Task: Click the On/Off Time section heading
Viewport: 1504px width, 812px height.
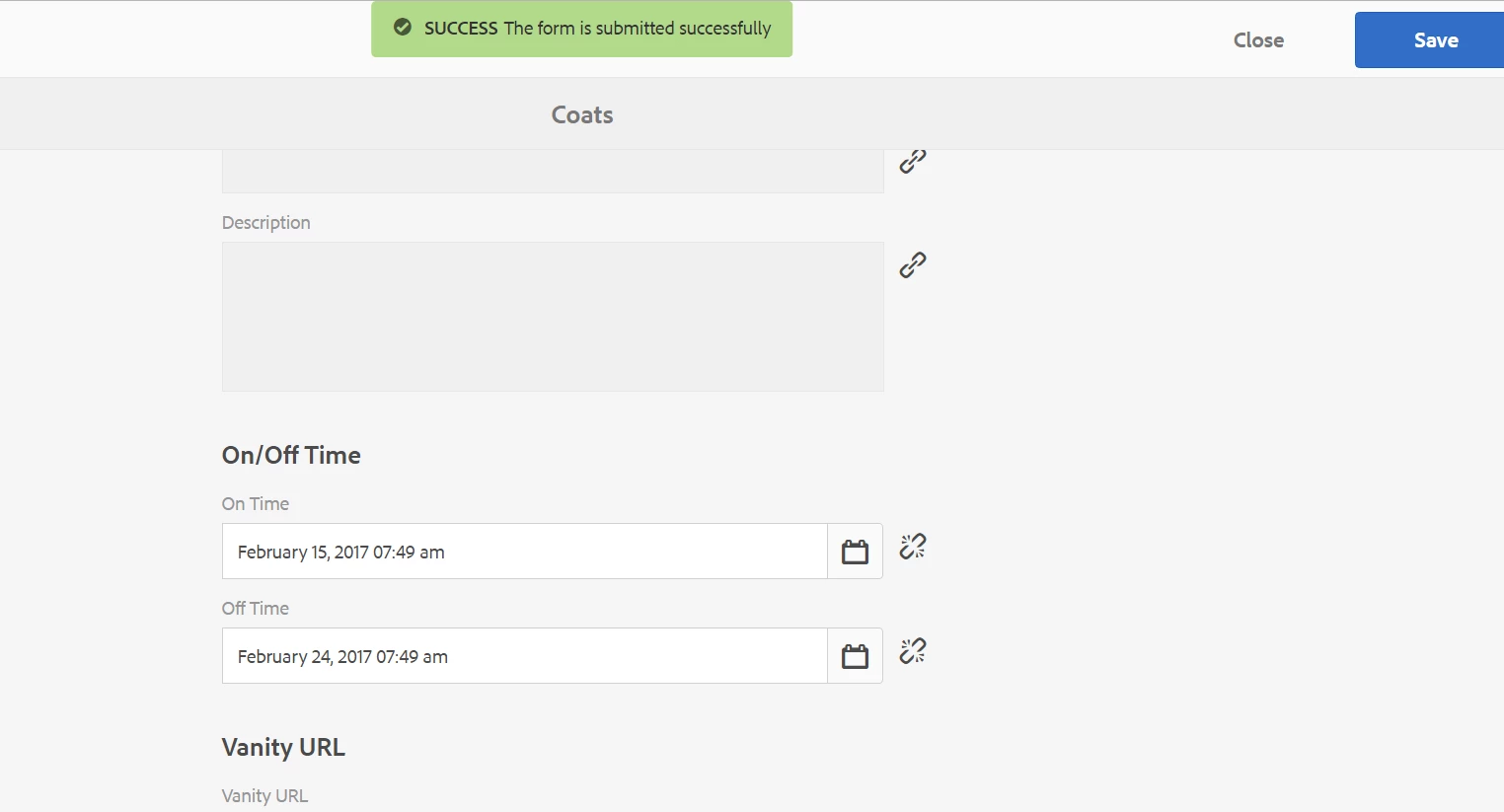Action: 291,455
